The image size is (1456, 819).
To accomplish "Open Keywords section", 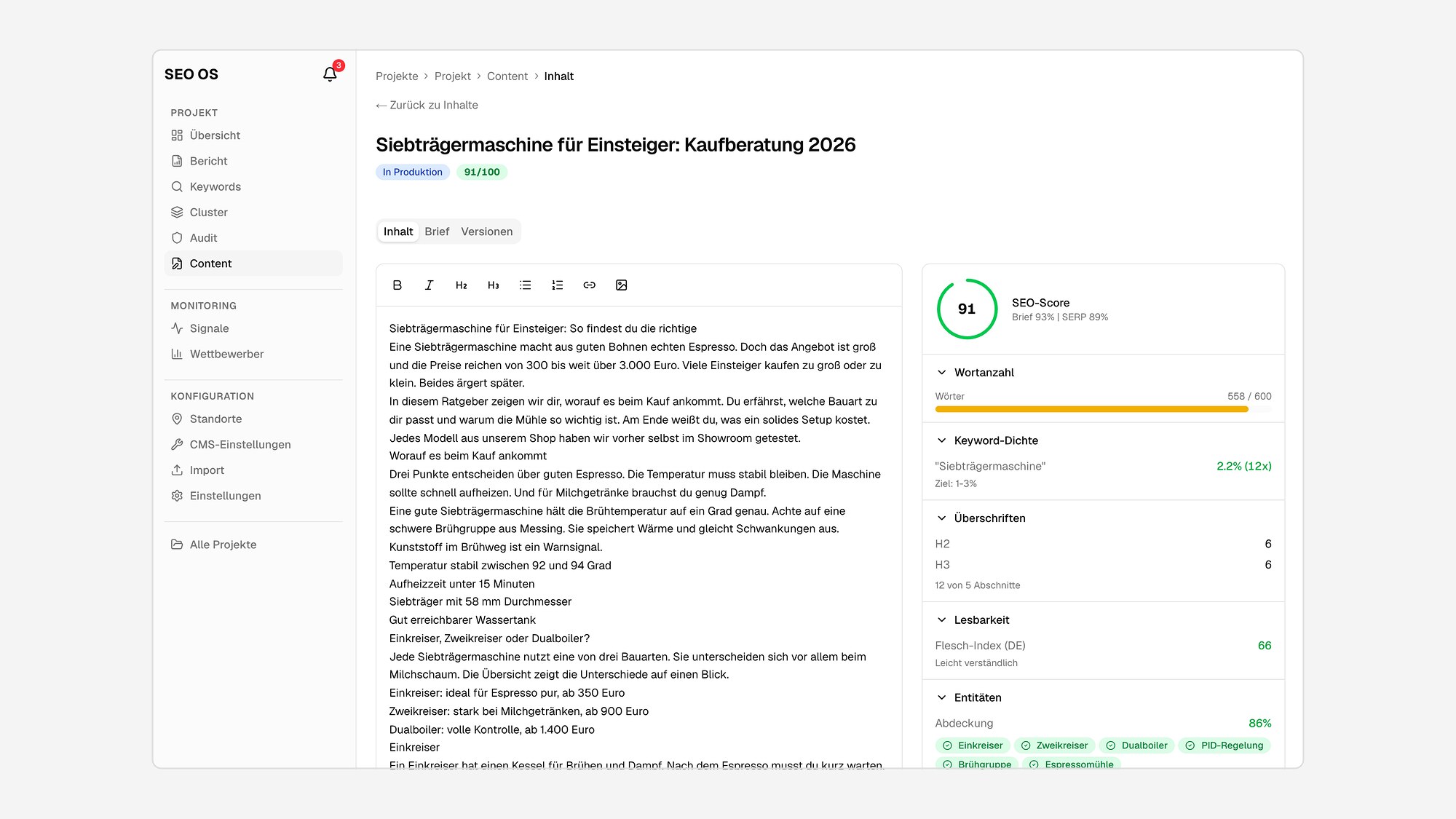I will pyautogui.click(x=253, y=186).
